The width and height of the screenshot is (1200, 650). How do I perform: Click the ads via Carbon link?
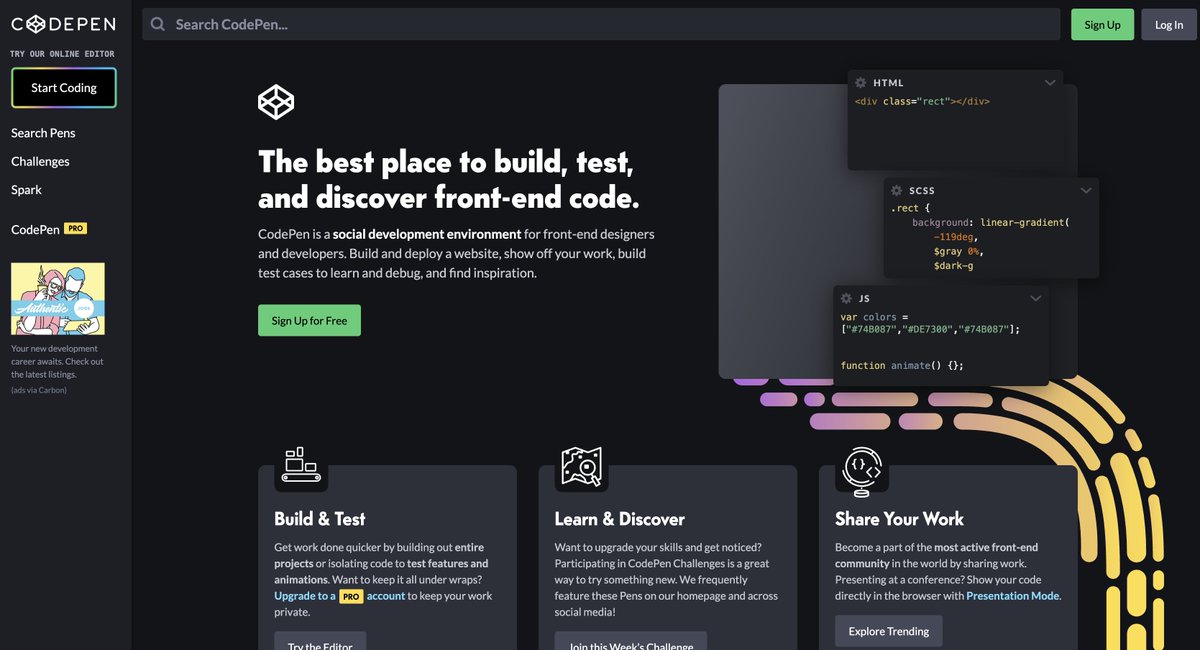[x=39, y=390]
